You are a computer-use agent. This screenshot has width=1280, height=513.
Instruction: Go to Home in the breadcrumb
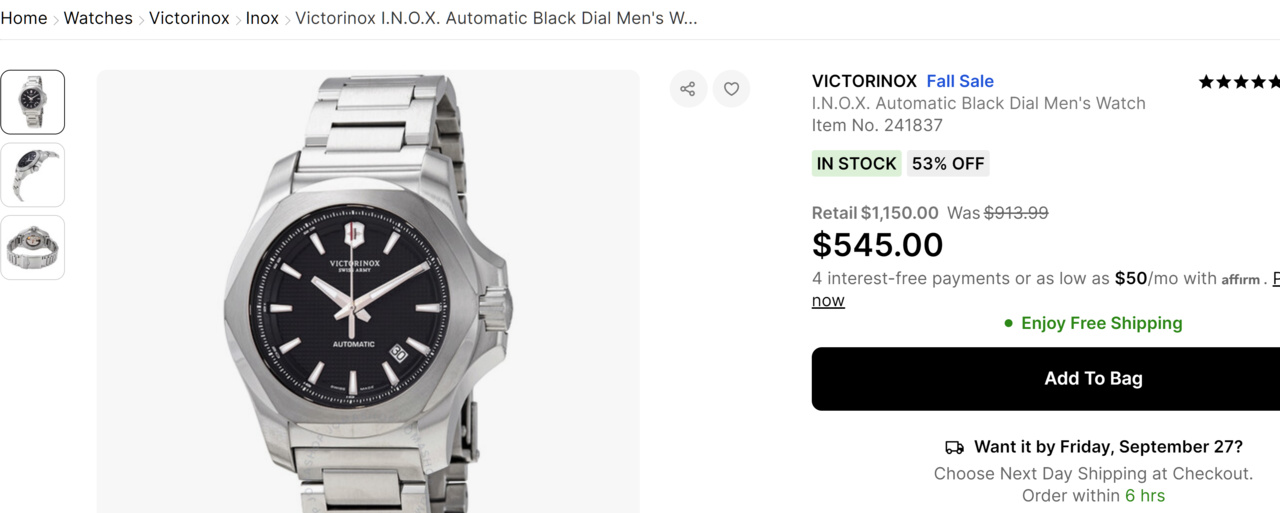point(24,19)
